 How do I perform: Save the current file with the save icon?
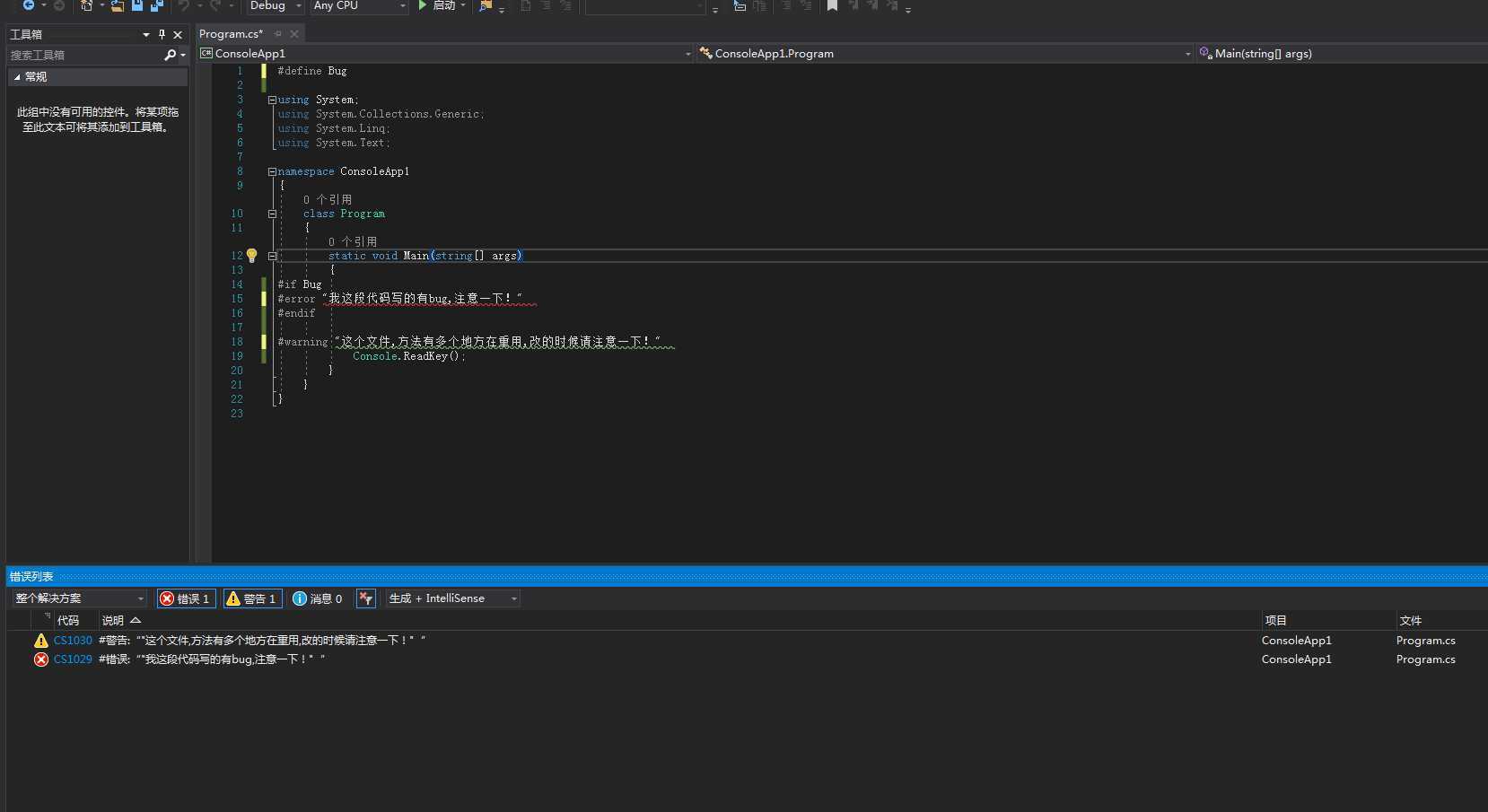(x=137, y=5)
